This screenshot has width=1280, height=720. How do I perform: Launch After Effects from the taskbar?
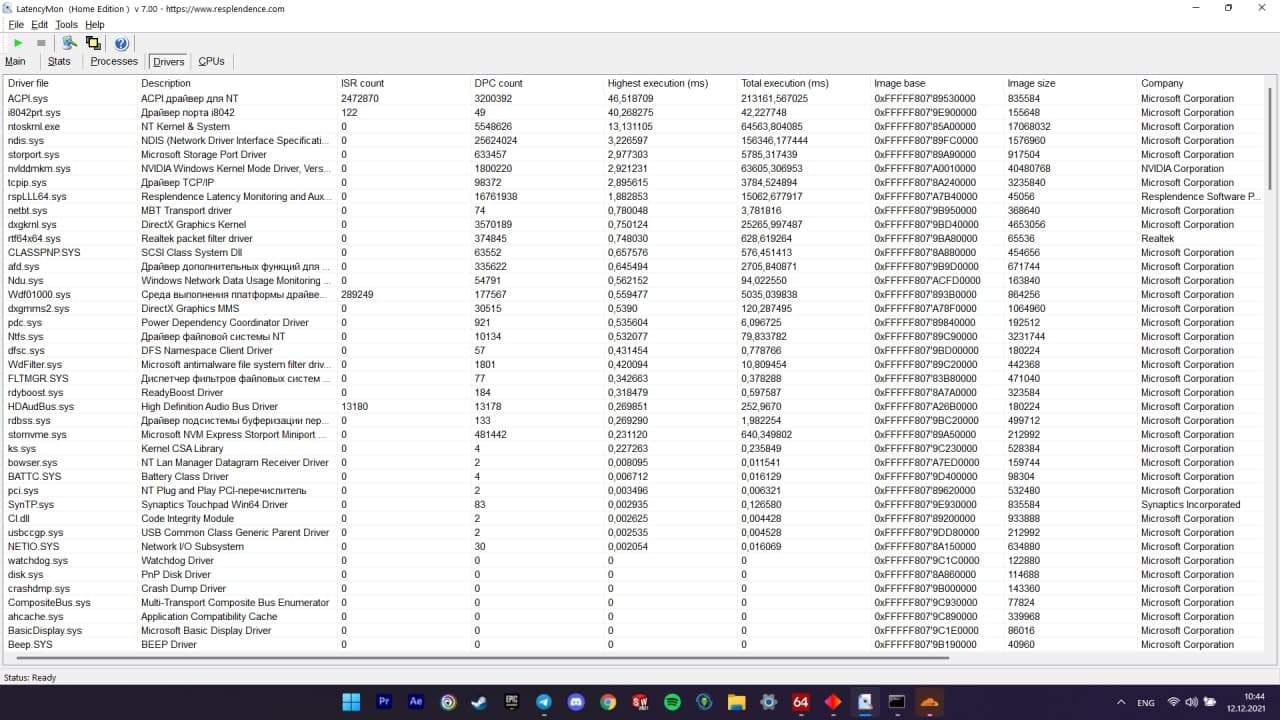416,702
